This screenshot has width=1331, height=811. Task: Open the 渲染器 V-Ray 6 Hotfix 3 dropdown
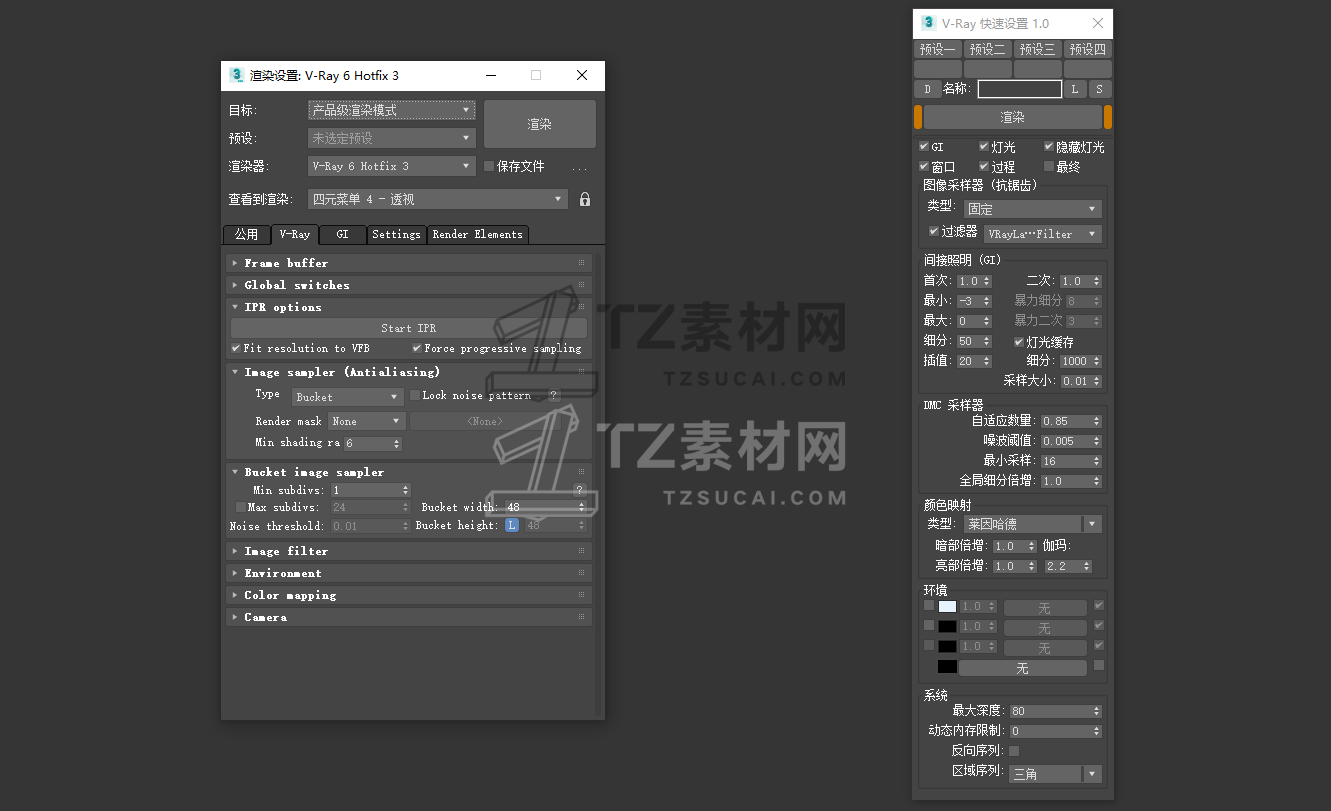pyautogui.click(x=391, y=166)
